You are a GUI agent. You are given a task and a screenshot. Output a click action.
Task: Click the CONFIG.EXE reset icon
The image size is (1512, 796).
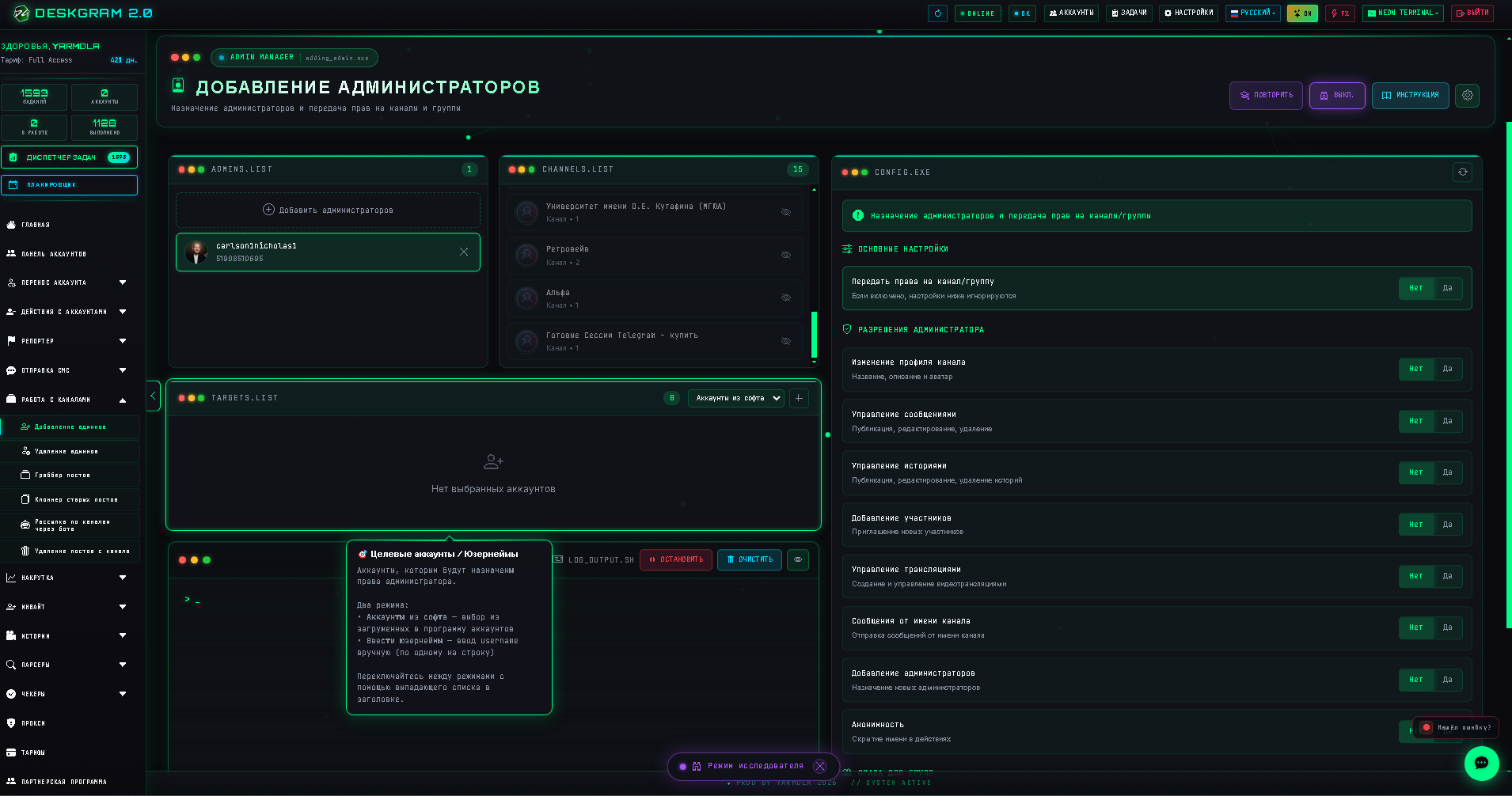[1463, 172]
